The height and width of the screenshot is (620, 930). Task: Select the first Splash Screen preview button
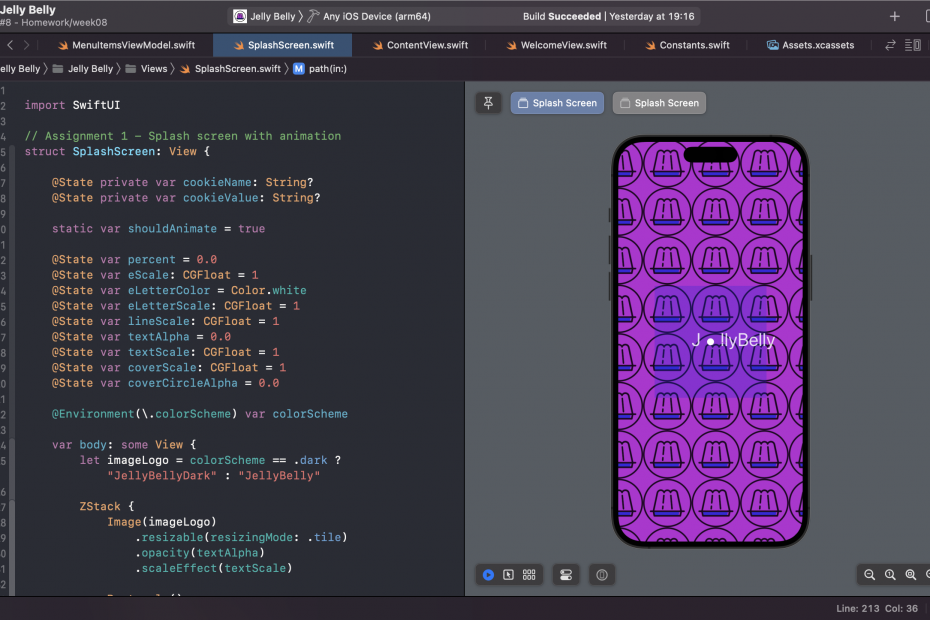(557, 103)
